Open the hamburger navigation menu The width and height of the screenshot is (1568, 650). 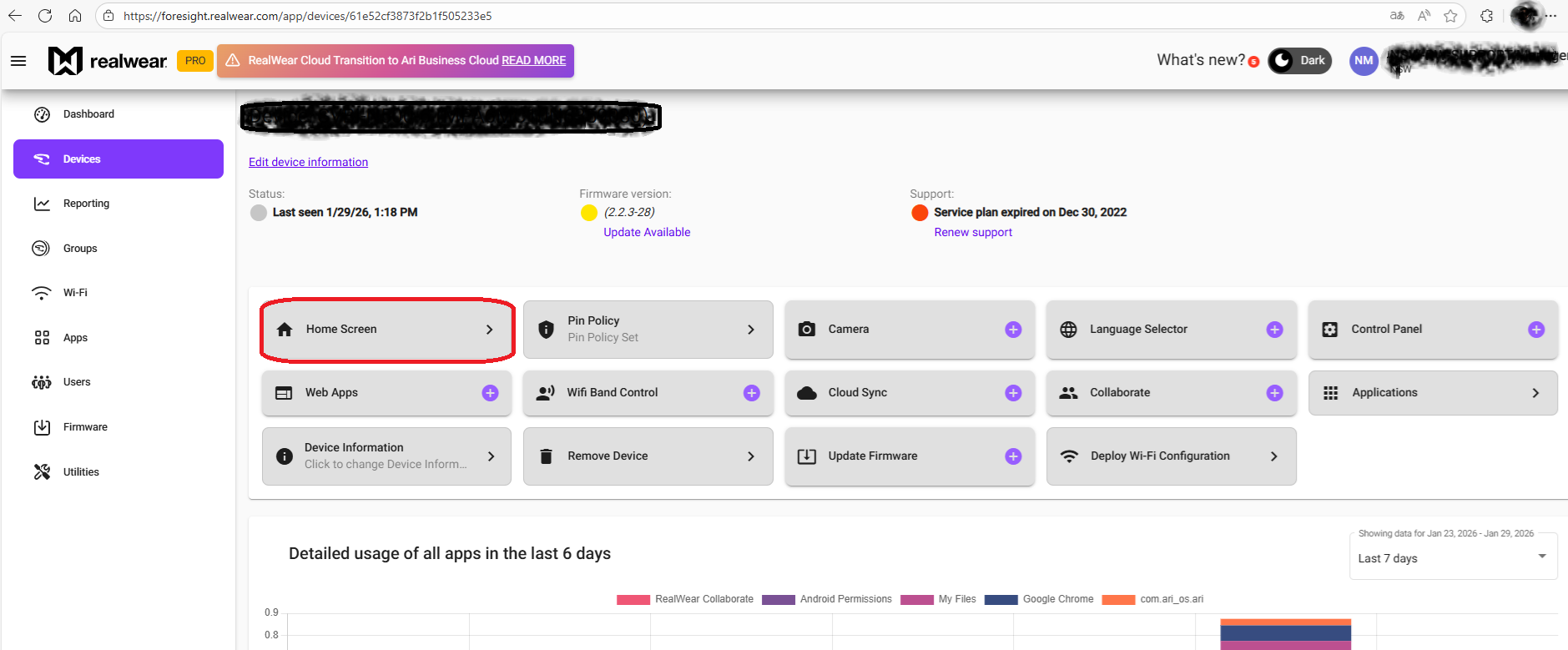[x=18, y=61]
